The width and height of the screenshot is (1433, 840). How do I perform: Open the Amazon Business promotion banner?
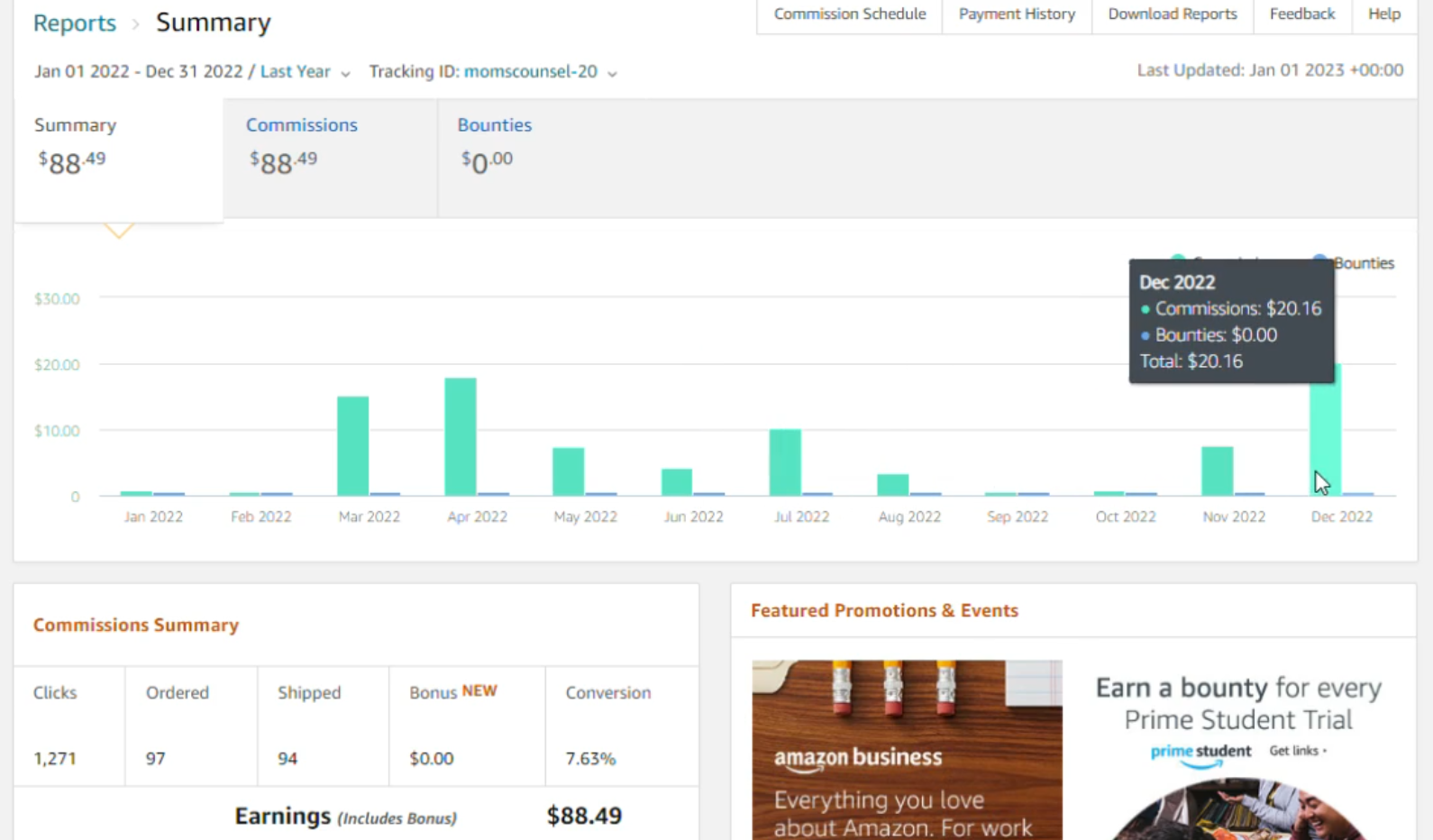pyautogui.click(x=907, y=750)
